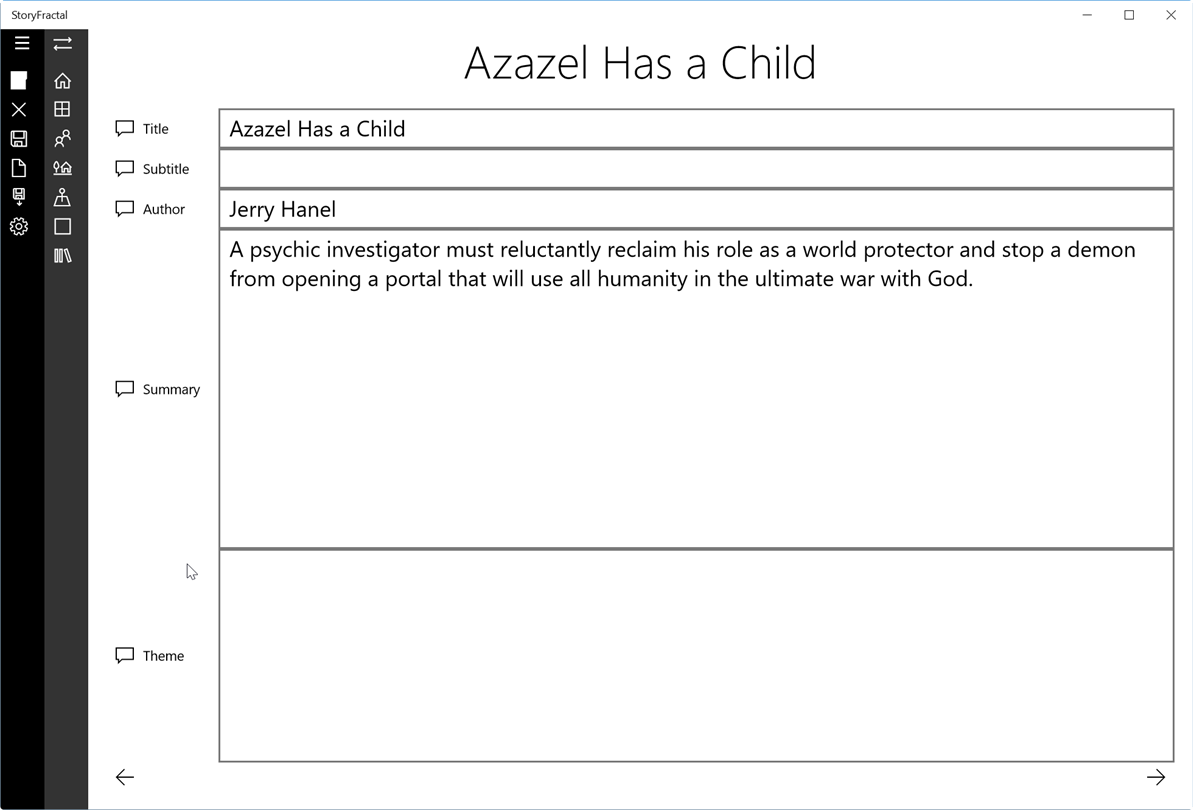Open the gear settings icon
Screen dimensions: 1193x810
pos(19,227)
